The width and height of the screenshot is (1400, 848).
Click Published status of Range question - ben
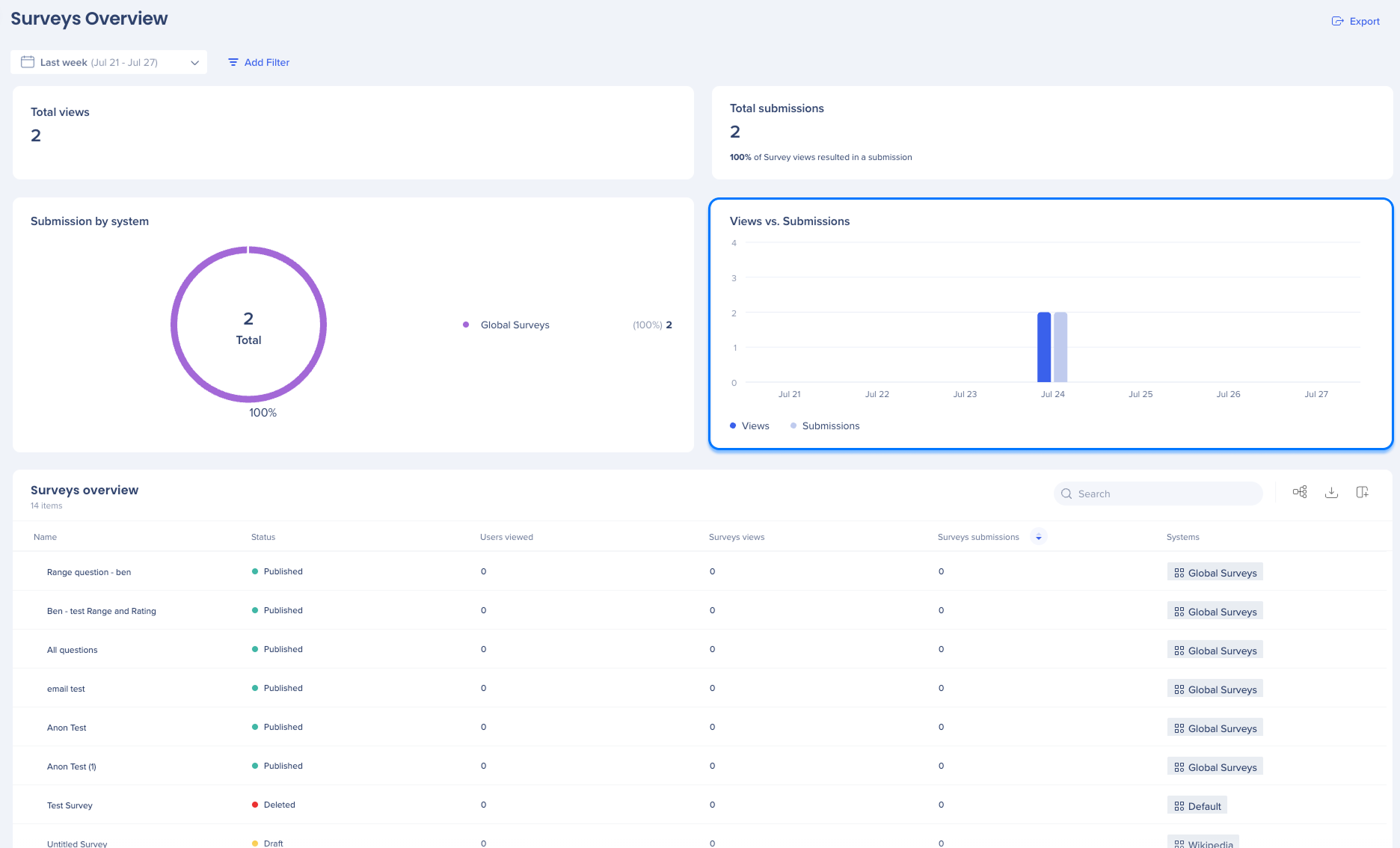tap(277, 571)
